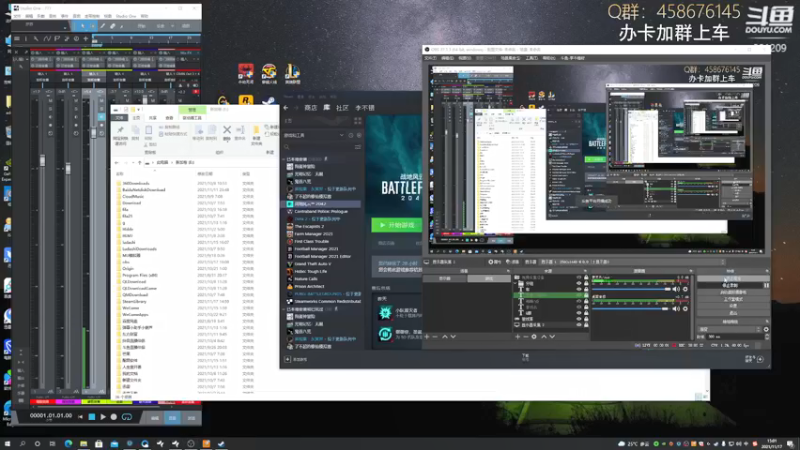
Task: Select the Origin folder in Explorer
Action: (x=127, y=268)
